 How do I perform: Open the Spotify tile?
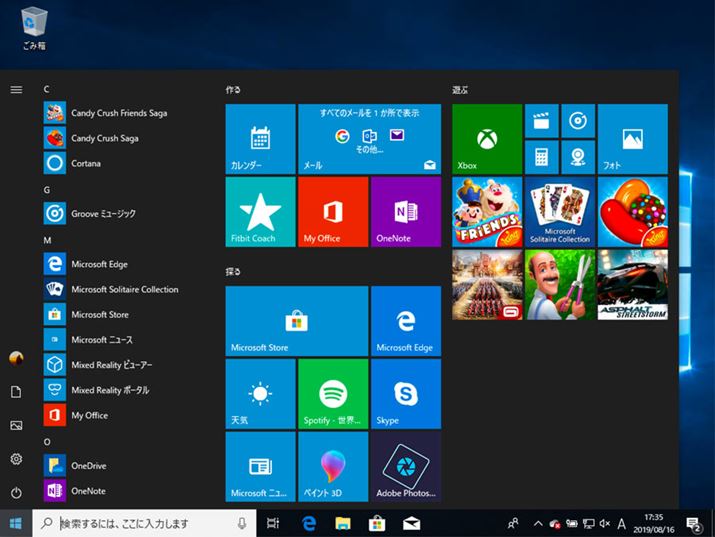(x=332, y=393)
